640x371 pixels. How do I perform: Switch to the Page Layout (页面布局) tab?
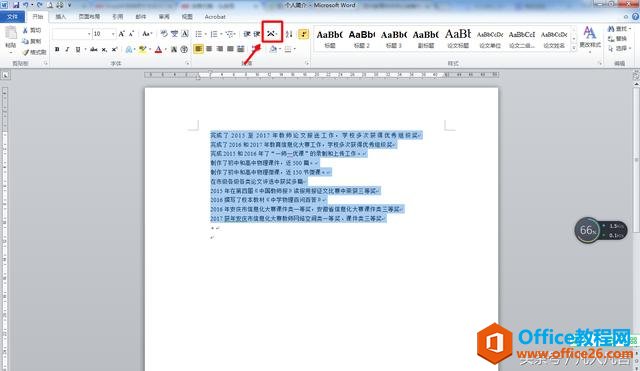coord(89,17)
